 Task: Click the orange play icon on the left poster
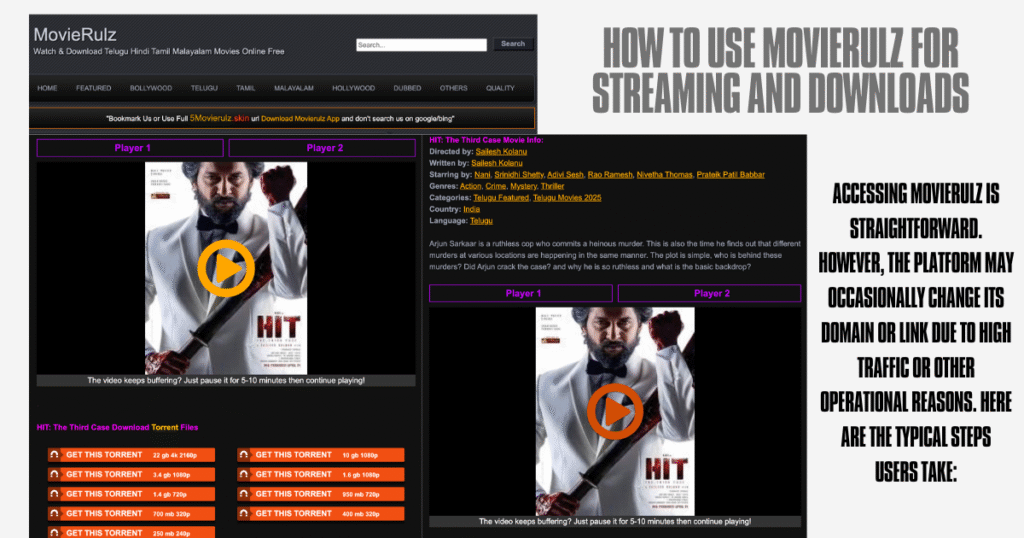(226, 268)
